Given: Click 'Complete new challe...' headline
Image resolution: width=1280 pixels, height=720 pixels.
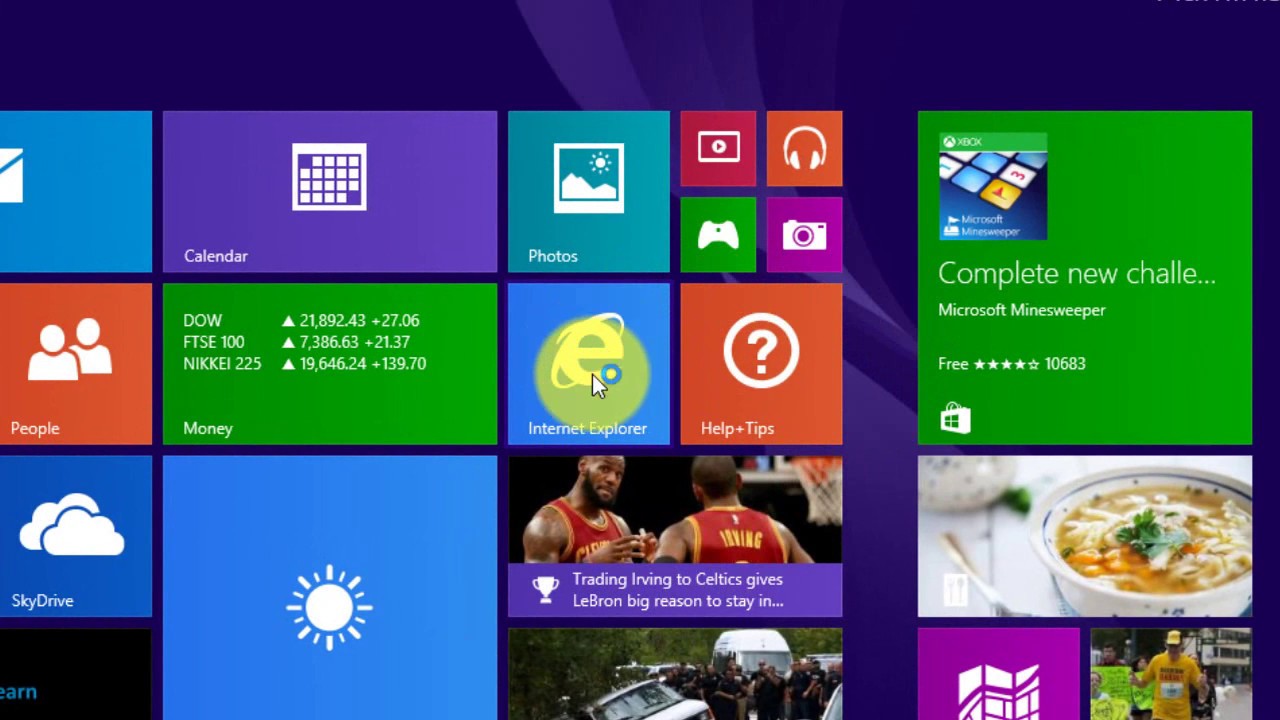Looking at the screenshot, I should [1077, 274].
